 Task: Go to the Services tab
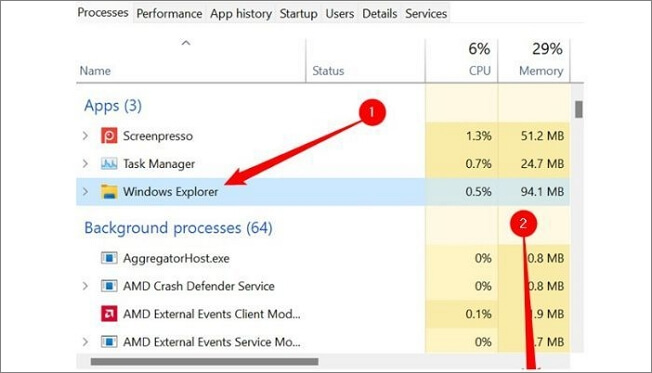[x=426, y=14]
